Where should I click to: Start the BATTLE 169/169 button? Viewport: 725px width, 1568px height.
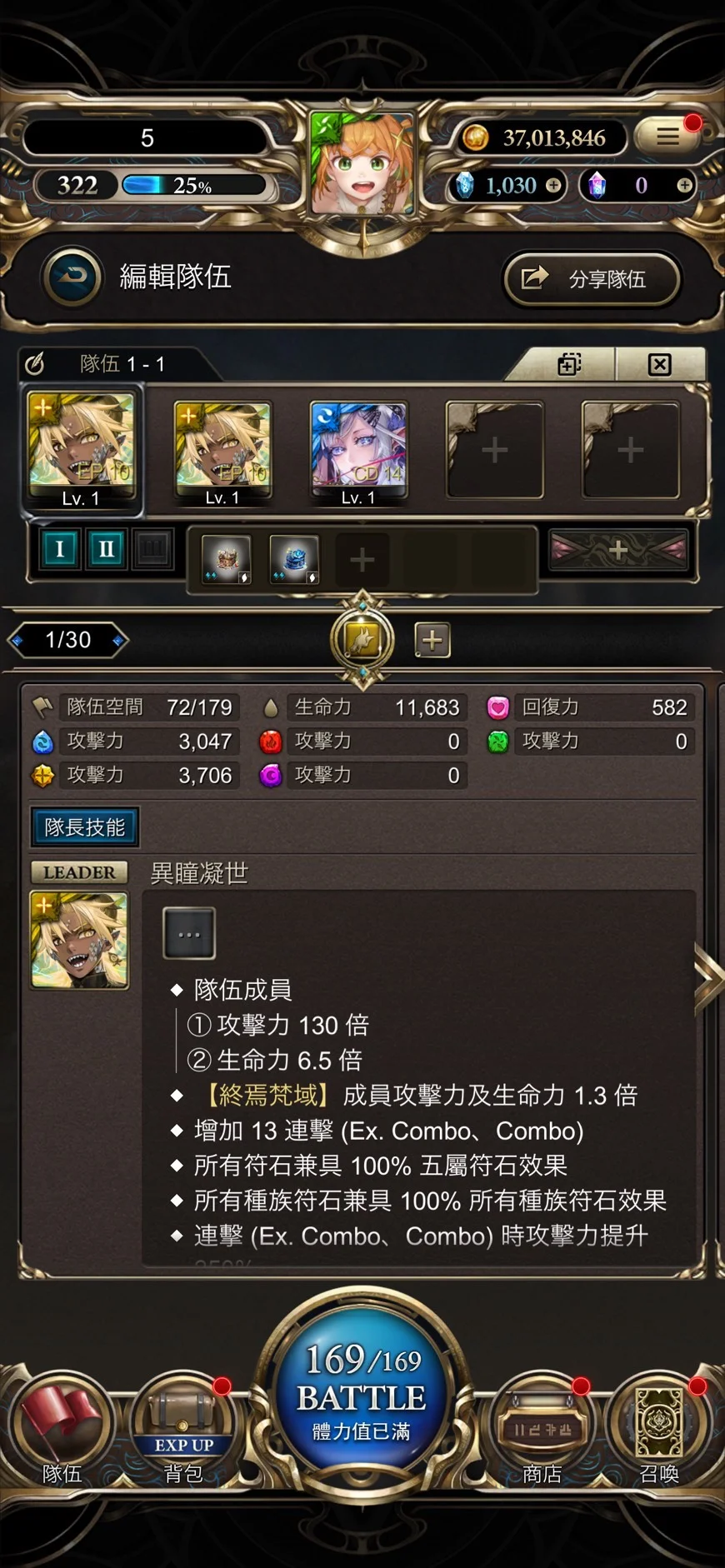tap(362, 1388)
